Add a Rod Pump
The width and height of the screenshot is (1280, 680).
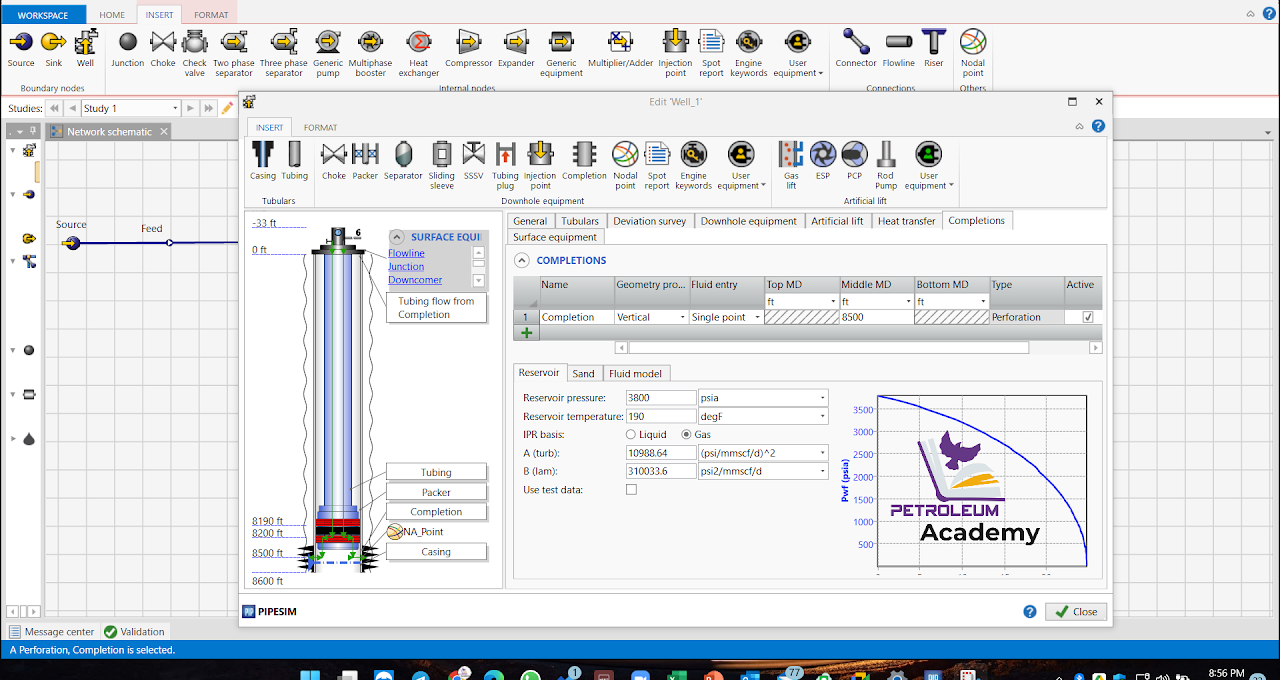coord(886,165)
